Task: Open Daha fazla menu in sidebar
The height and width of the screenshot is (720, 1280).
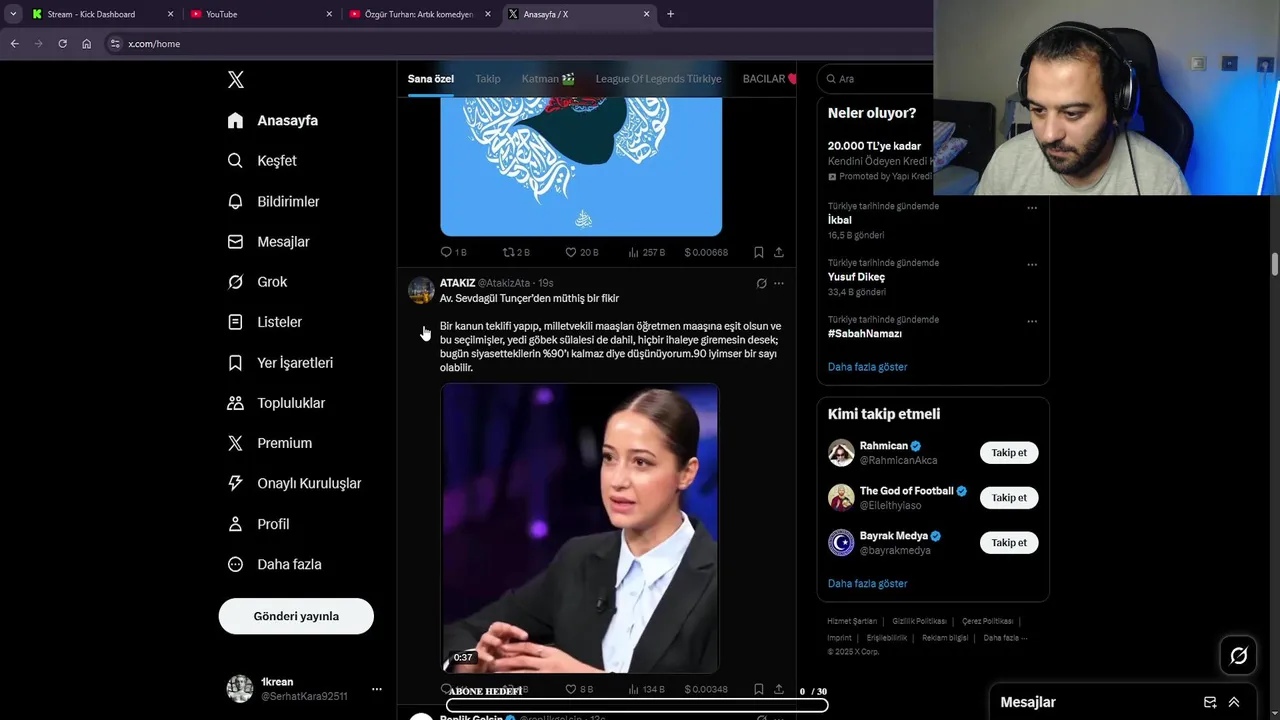Action: point(274,564)
